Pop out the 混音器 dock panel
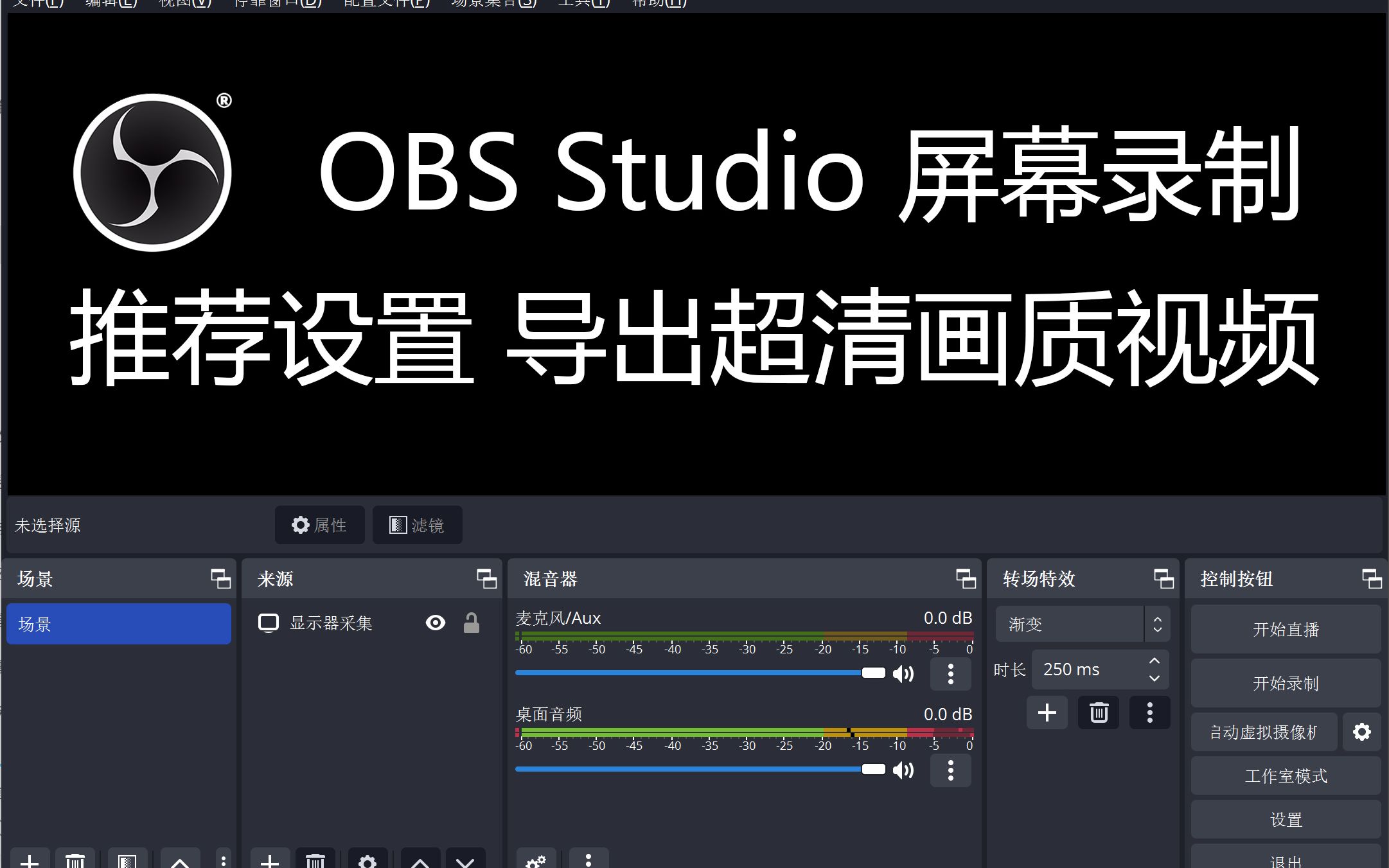Viewport: 1389px width, 868px height. (966, 579)
